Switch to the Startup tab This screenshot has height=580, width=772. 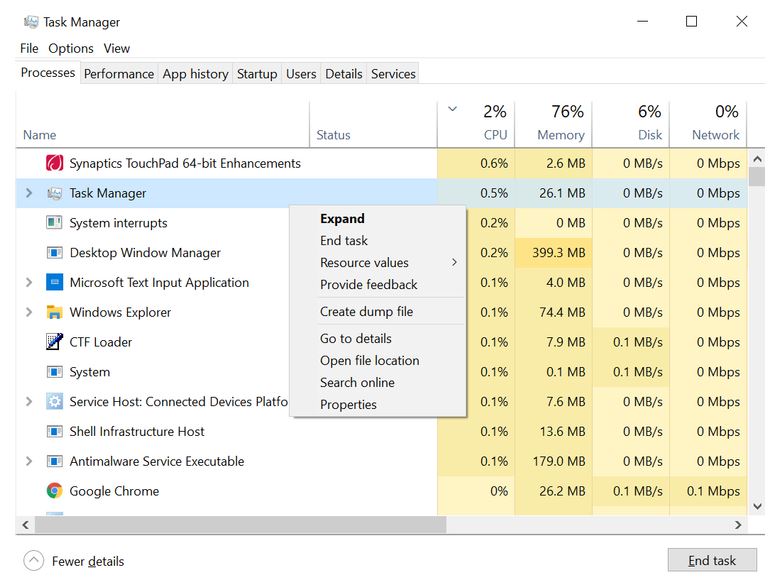[257, 74]
